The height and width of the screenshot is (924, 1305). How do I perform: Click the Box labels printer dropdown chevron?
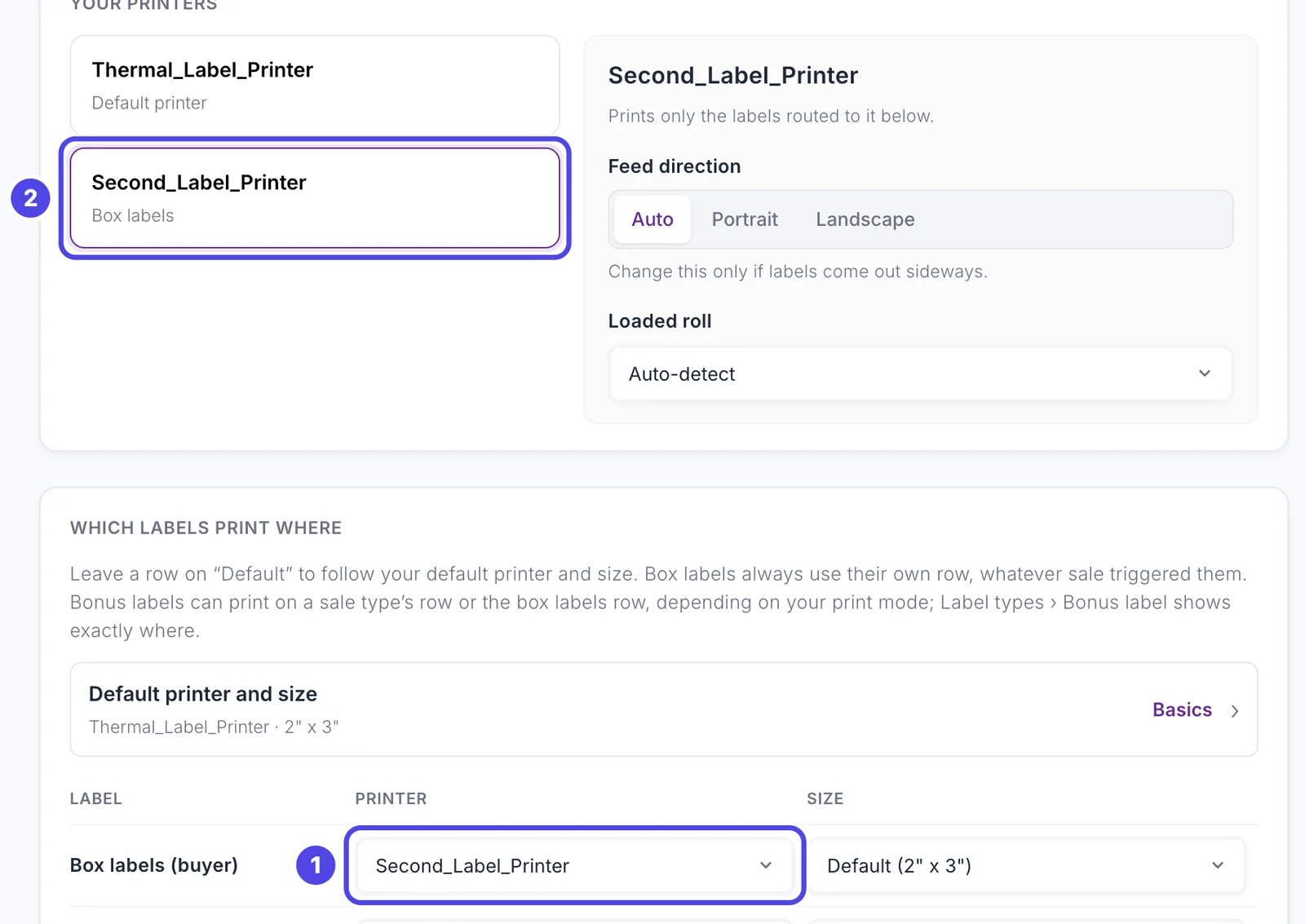pos(766,865)
